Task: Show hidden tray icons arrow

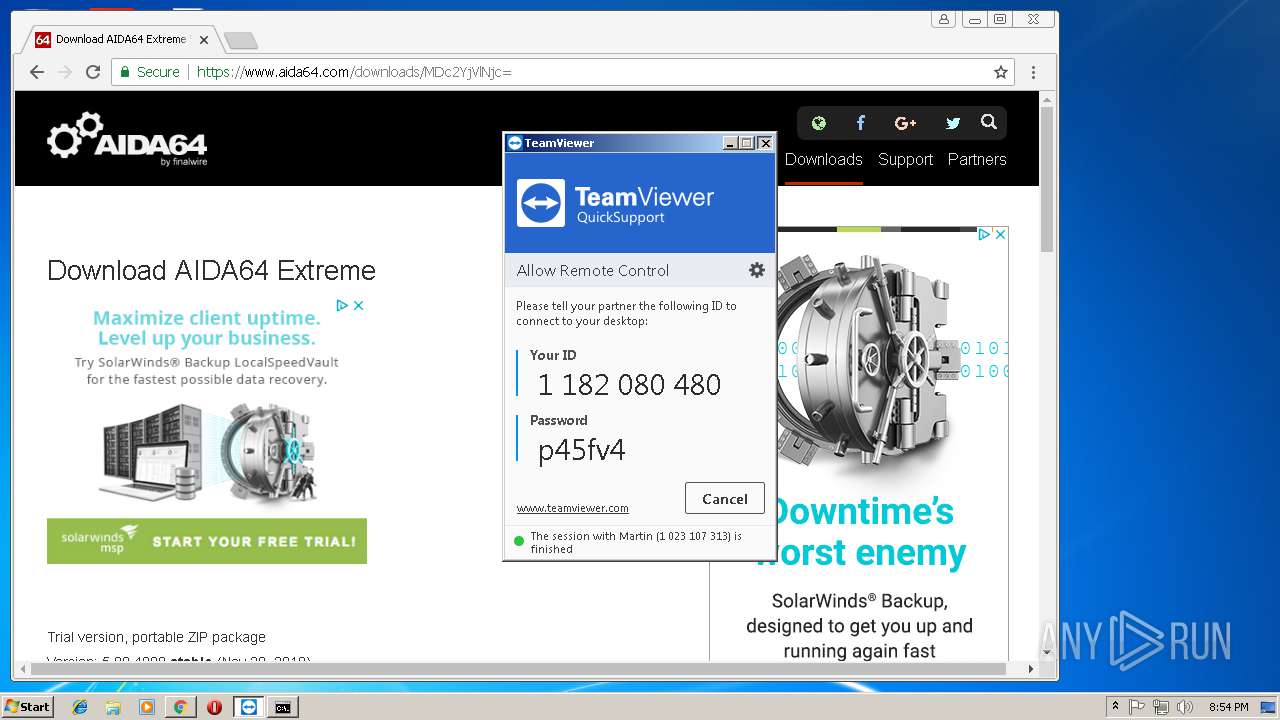Action: click(x=1116, y=707)
